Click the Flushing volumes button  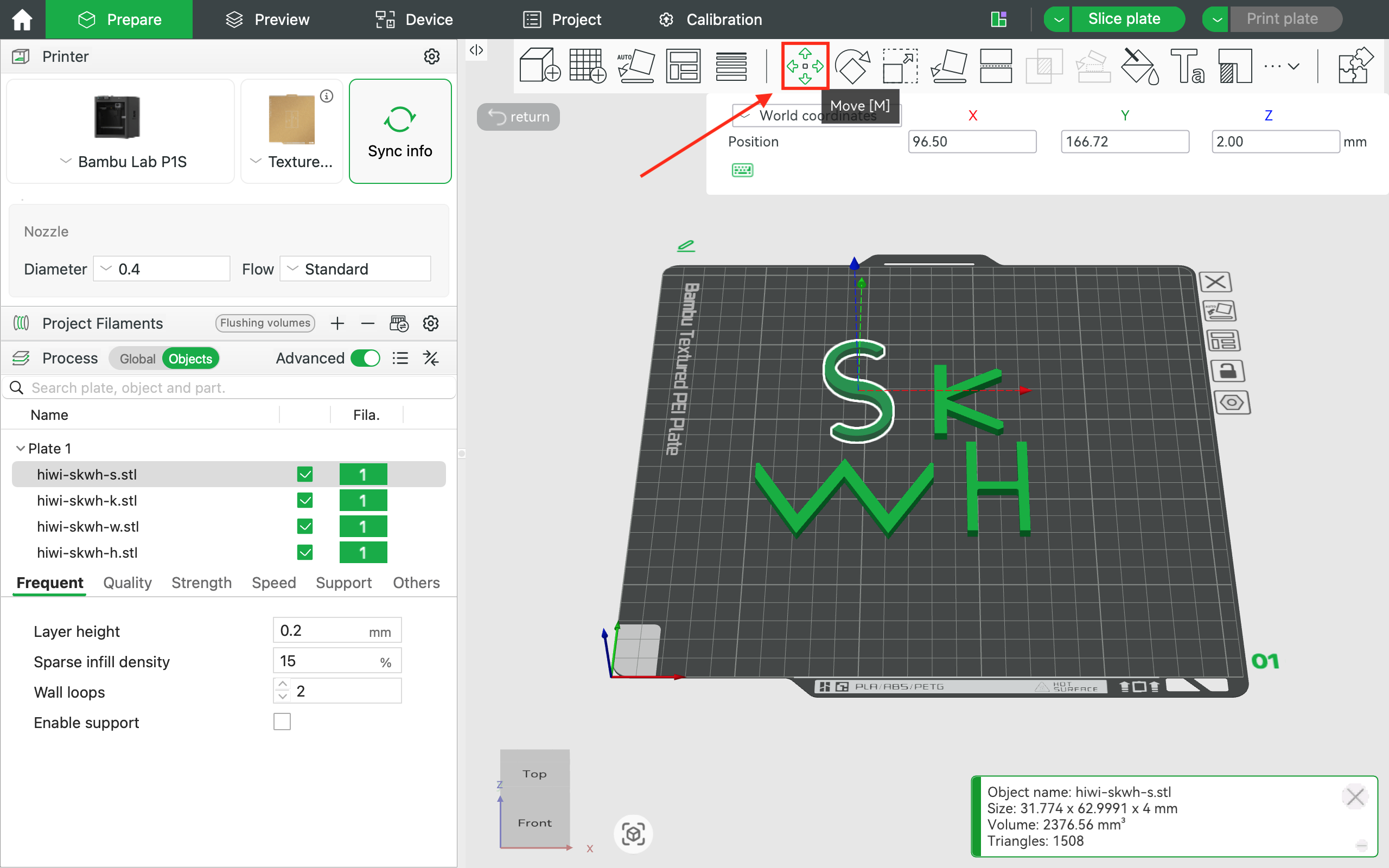pyautogui.click(x=265, y=323)
